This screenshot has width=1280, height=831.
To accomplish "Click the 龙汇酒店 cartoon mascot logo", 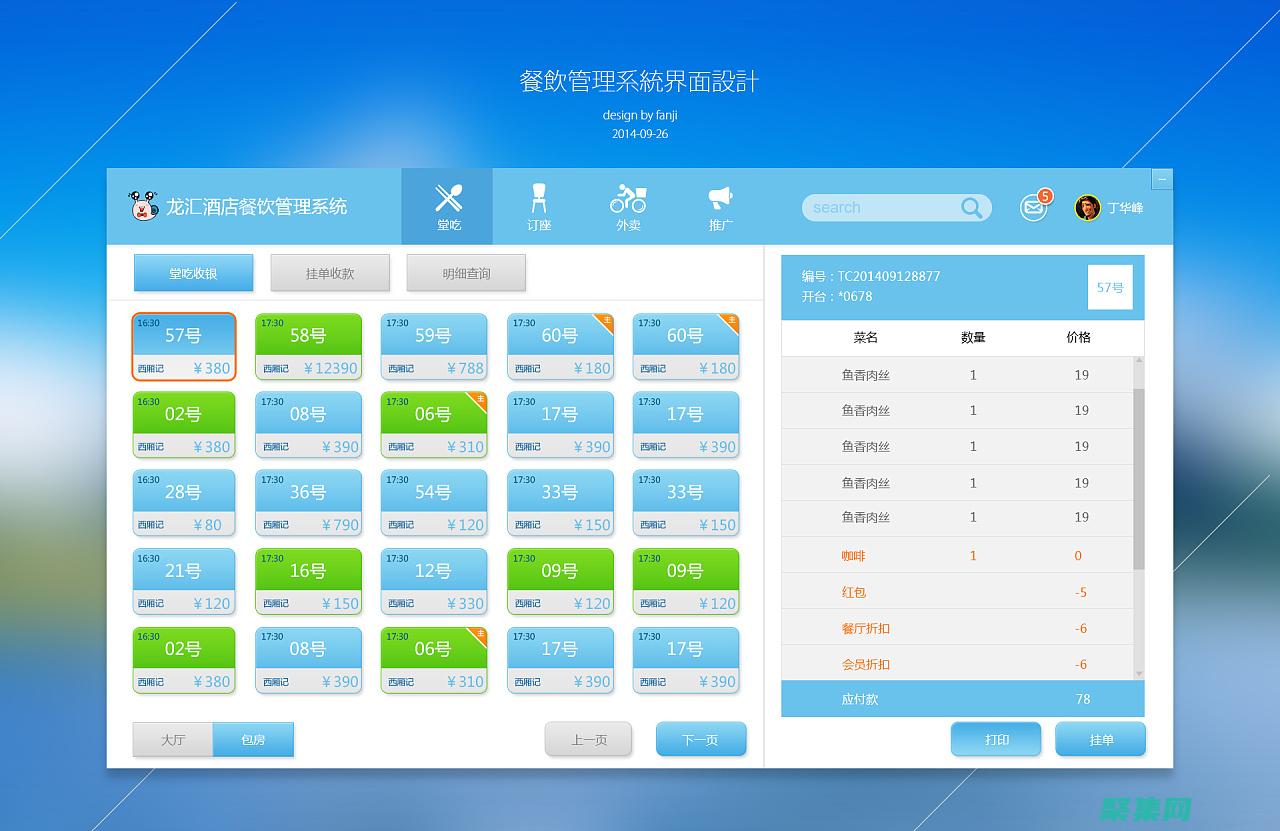I will coord(143,206).
